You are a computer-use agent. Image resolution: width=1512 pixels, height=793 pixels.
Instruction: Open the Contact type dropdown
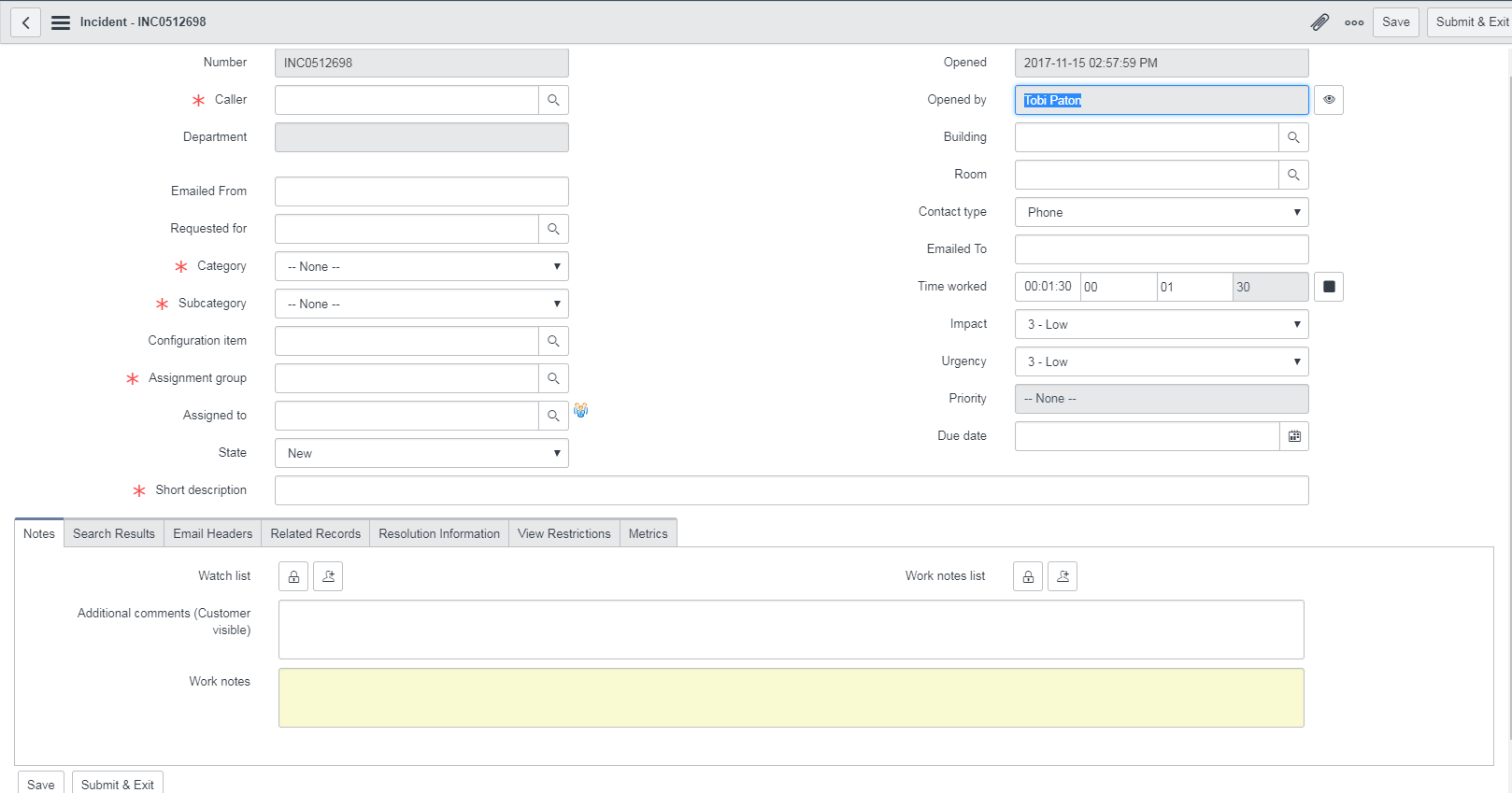1161,212
